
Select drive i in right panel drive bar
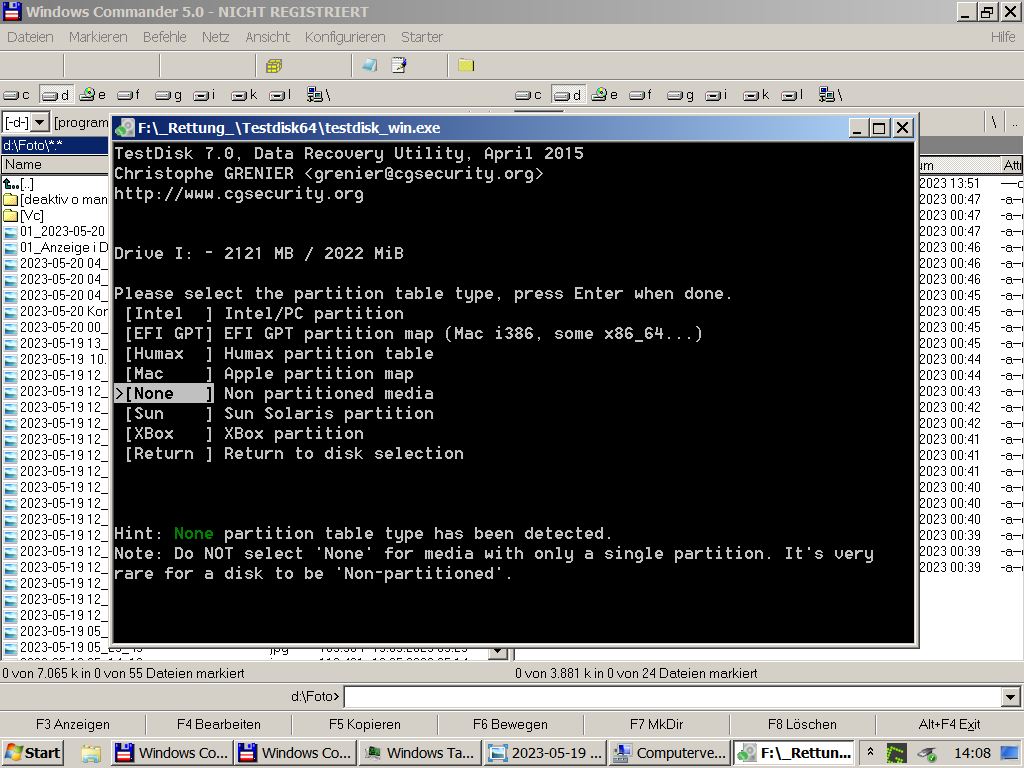coord(716,95)
